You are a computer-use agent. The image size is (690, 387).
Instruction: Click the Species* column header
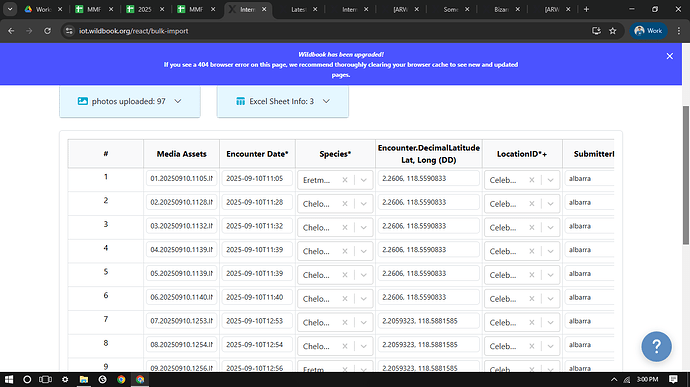tap(335, 154)
